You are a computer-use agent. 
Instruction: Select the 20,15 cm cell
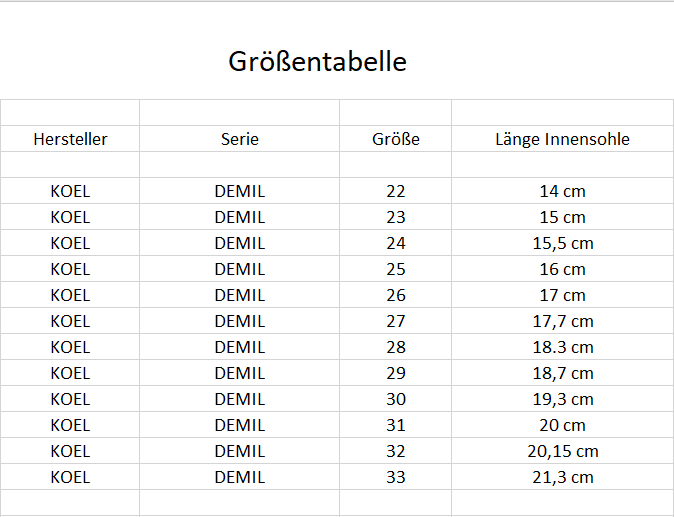point(562,451)
